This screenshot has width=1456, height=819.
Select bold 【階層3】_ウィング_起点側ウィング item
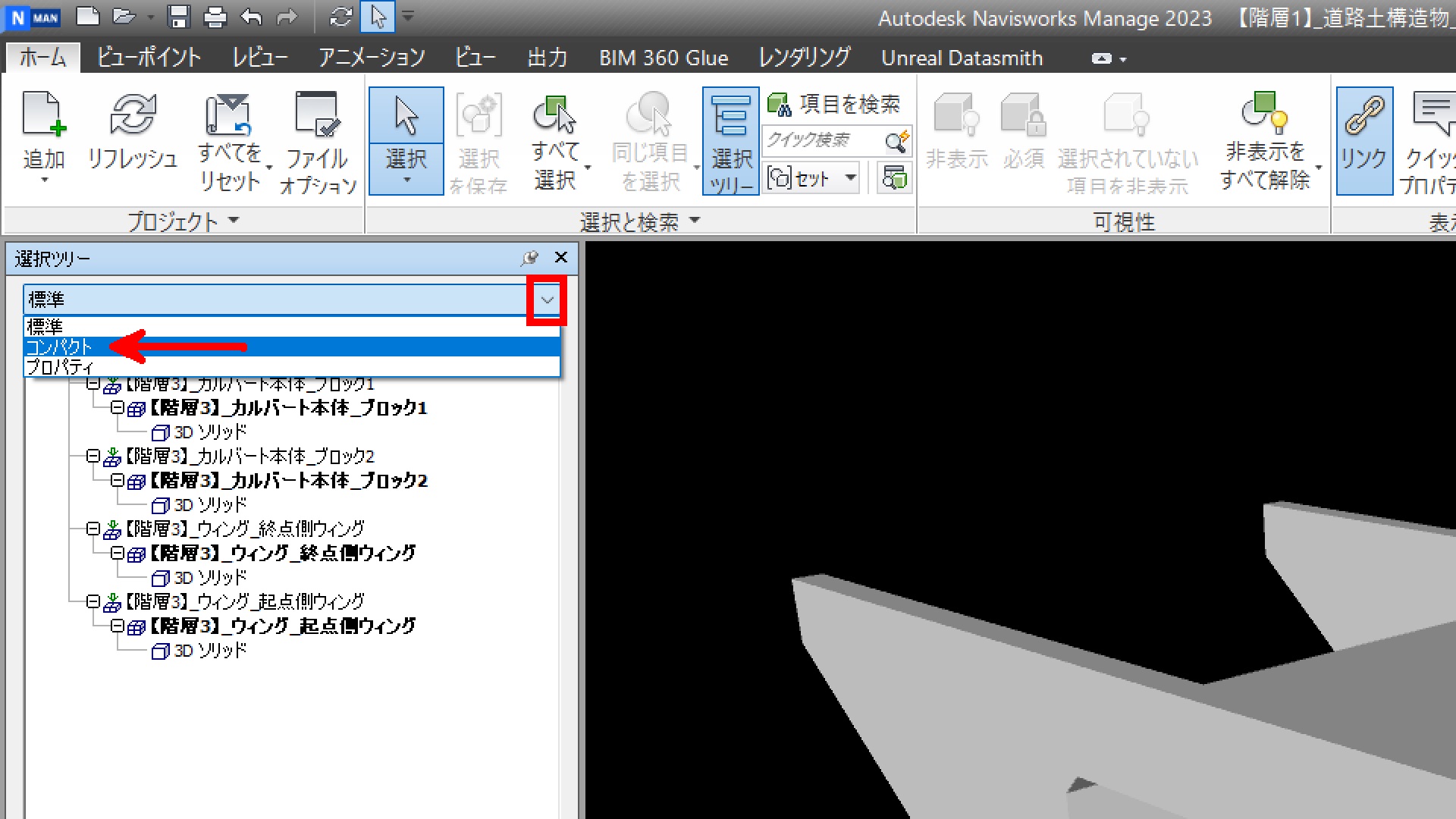[282, 626]
